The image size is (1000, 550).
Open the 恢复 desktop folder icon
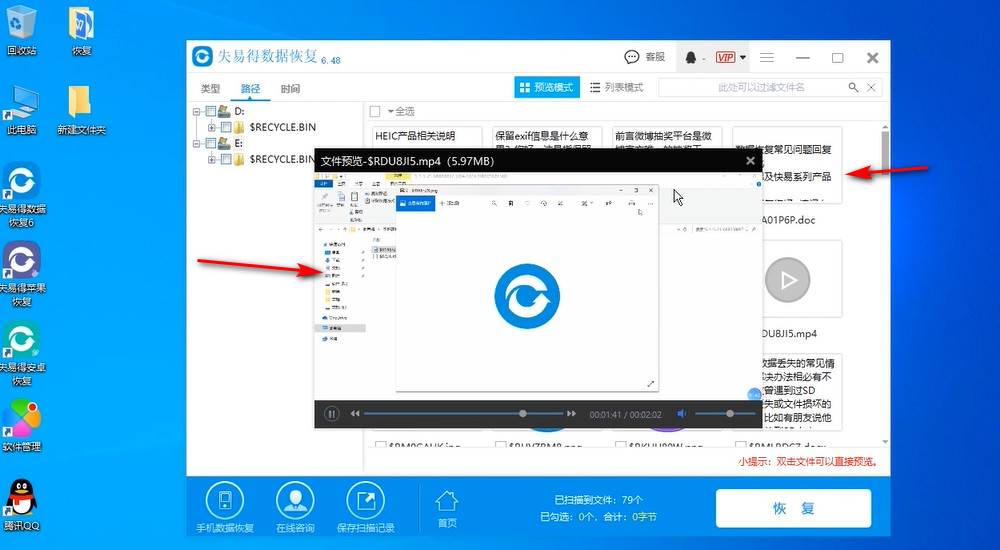[81, 30]
